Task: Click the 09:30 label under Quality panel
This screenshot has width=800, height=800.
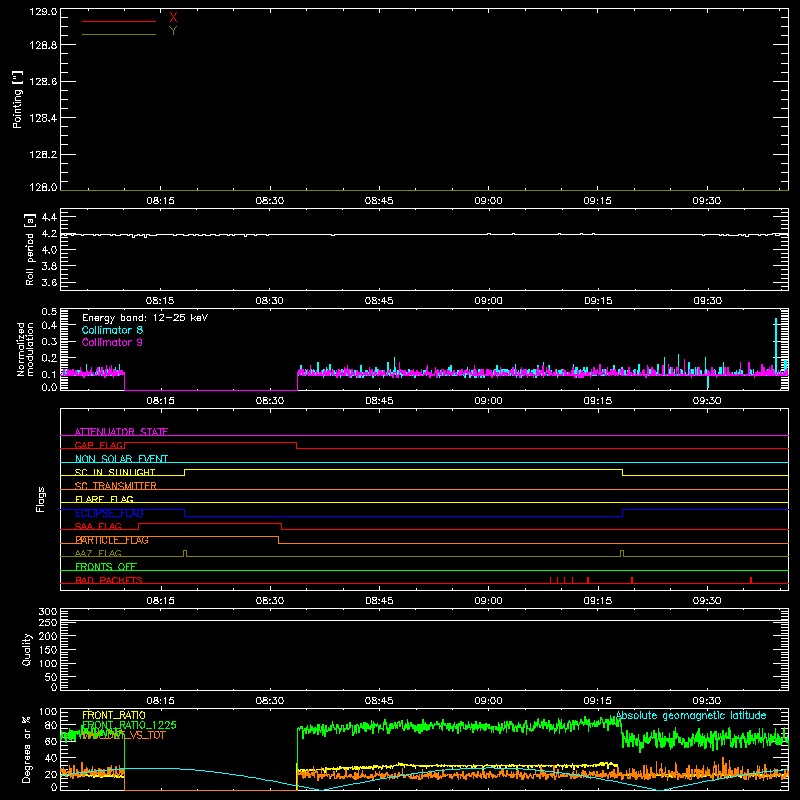Action: click(707, 701)
